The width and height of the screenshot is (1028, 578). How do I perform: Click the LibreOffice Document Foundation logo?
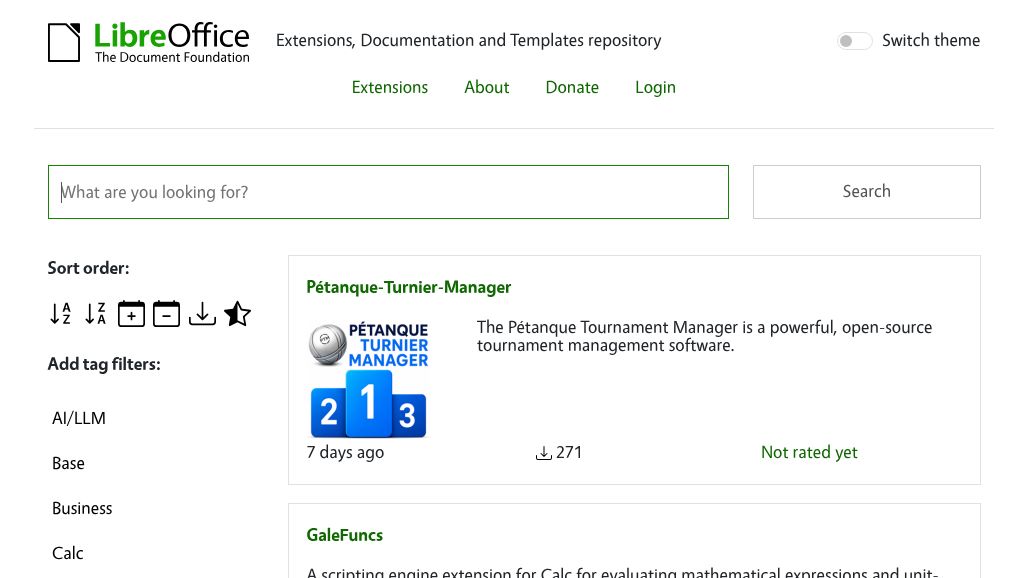pyautogui.click(x=149, y=43)
